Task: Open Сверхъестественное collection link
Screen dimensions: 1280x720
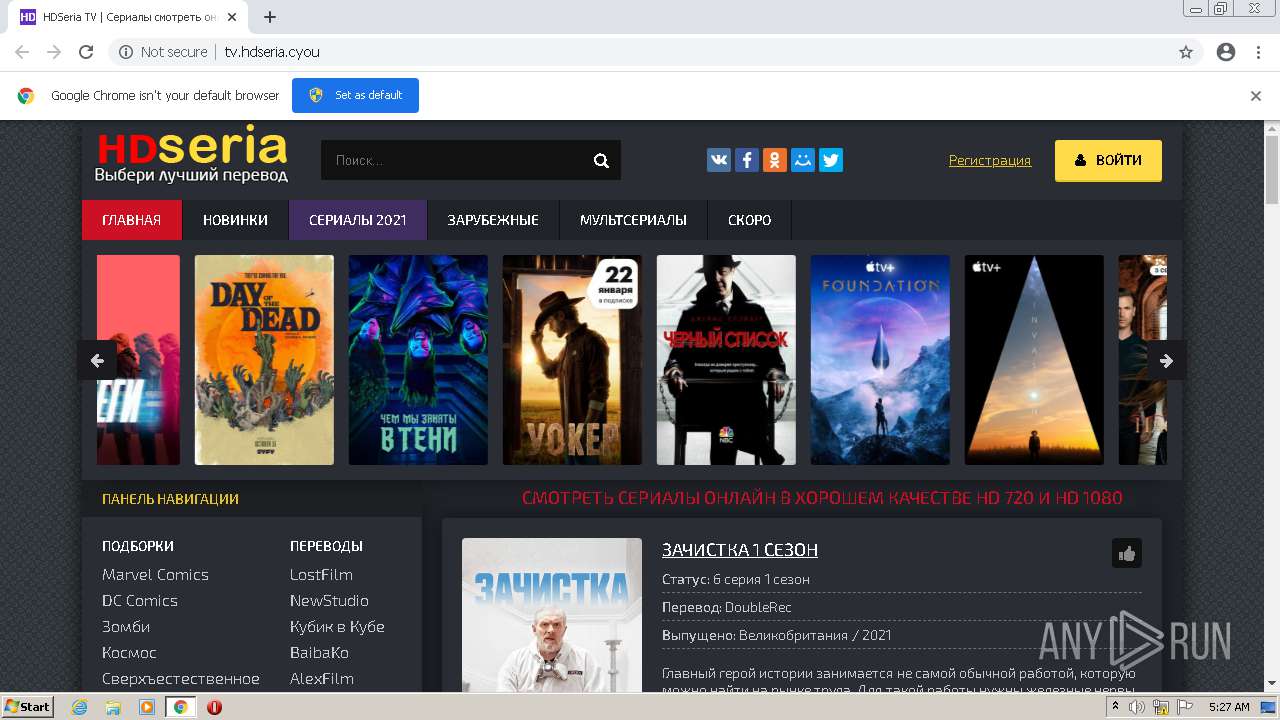Action: tap(181, 678)
